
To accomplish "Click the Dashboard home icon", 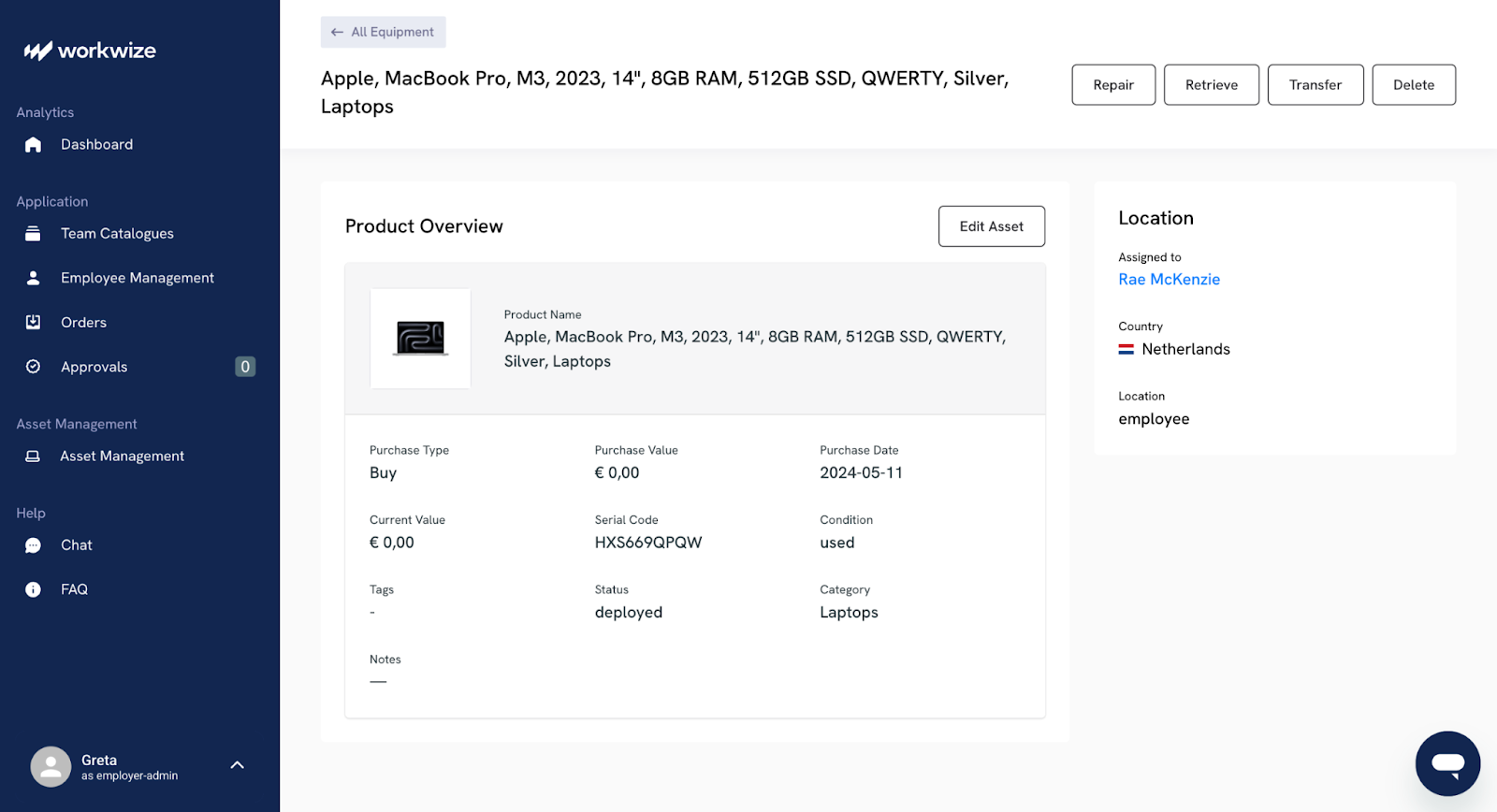I will pyautogui.click(x=33, y=144).
